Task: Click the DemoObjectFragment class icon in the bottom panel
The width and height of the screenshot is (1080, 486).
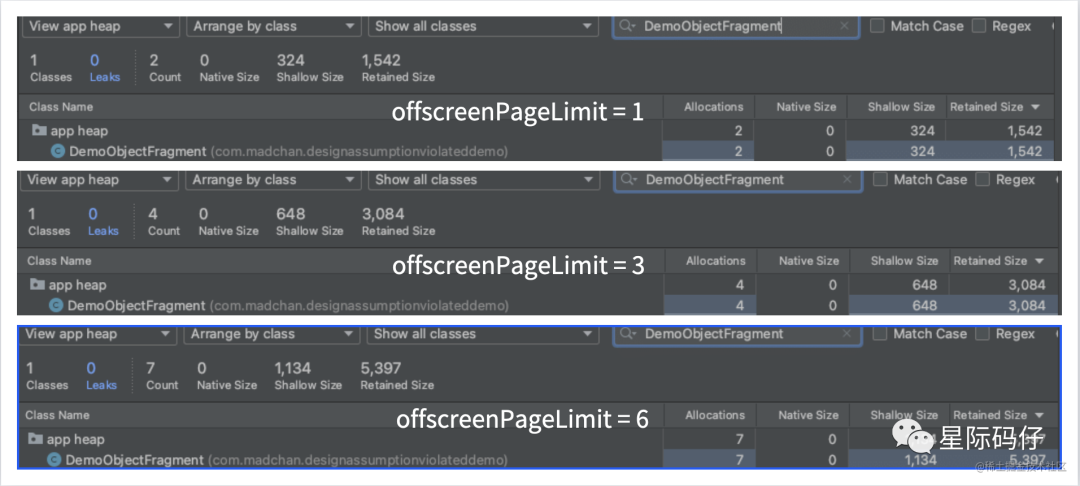Action: 54,459
